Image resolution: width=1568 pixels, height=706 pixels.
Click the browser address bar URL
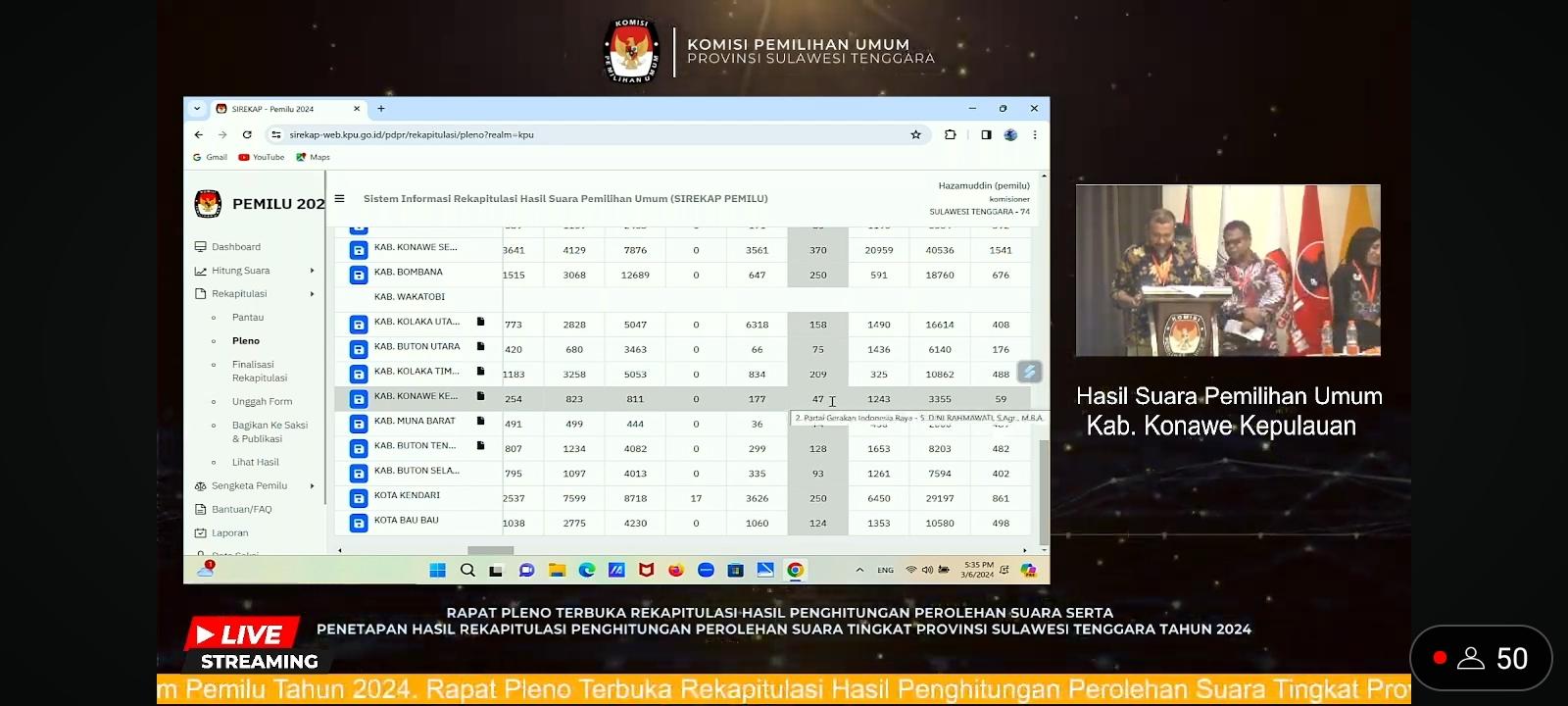tap(412, 135)
